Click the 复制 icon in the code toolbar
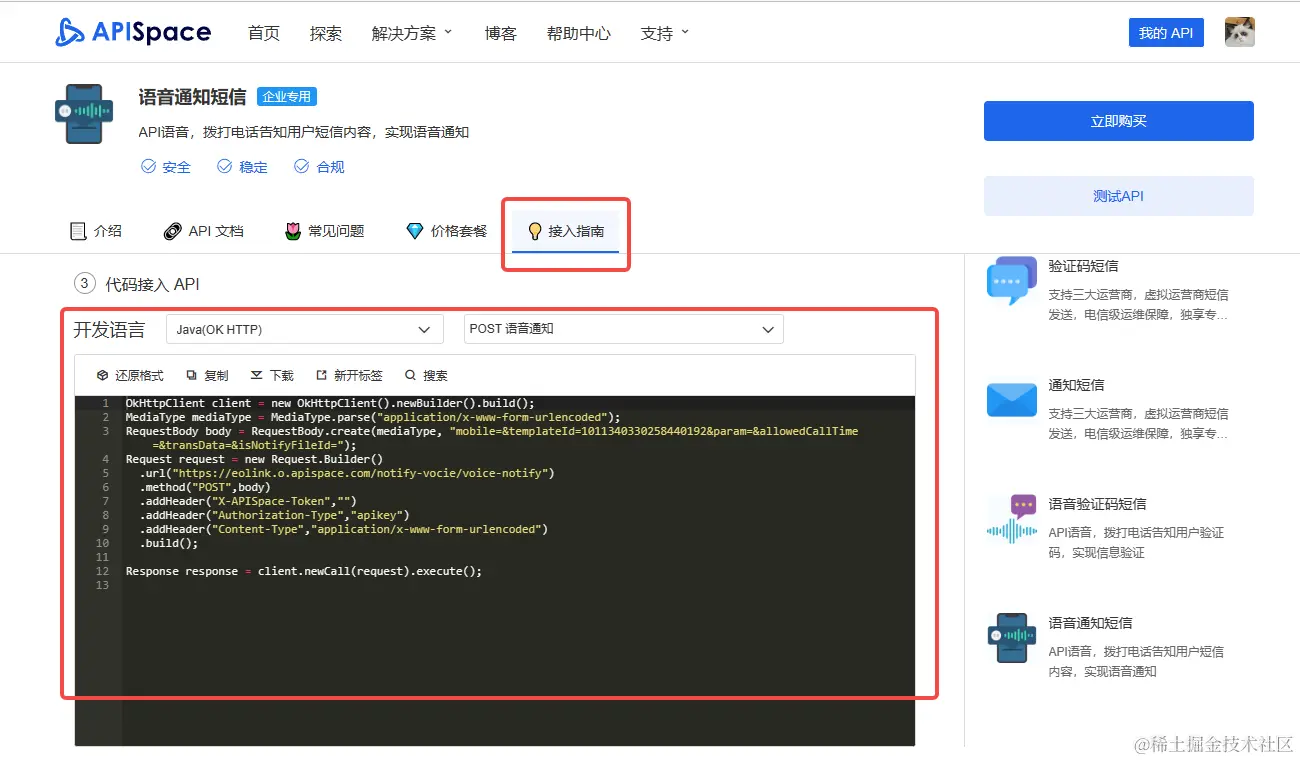The height and width of the screenshot is (761, 1300). 191,375
